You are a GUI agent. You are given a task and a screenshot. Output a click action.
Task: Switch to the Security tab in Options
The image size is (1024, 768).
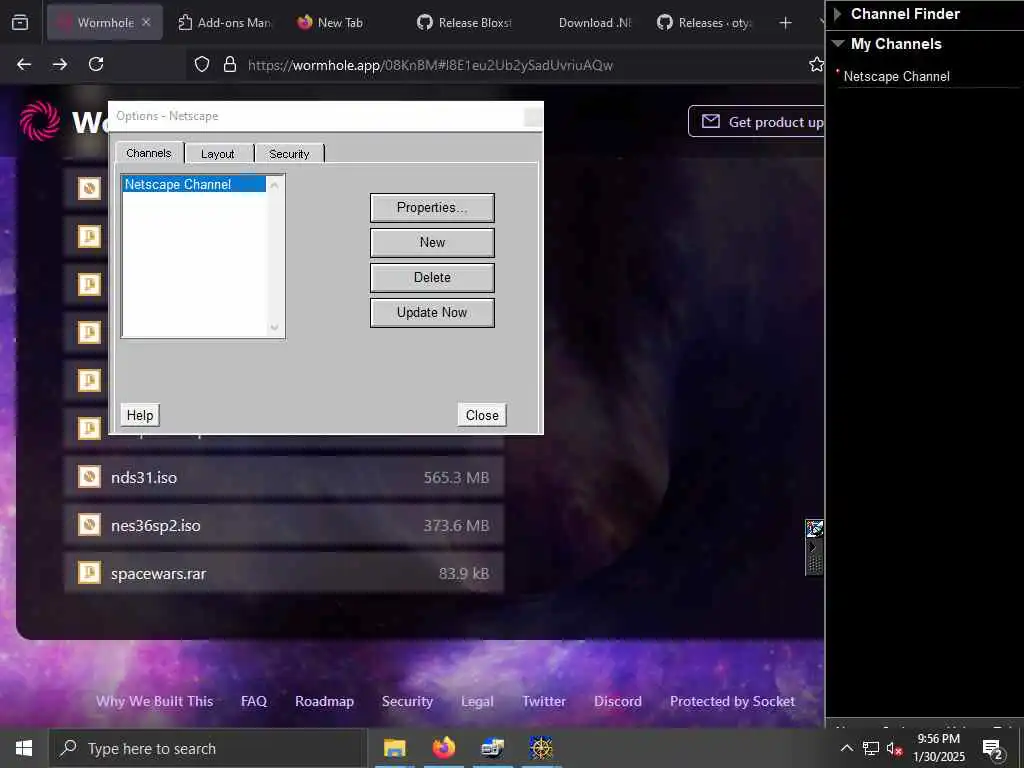pos(289,153)
